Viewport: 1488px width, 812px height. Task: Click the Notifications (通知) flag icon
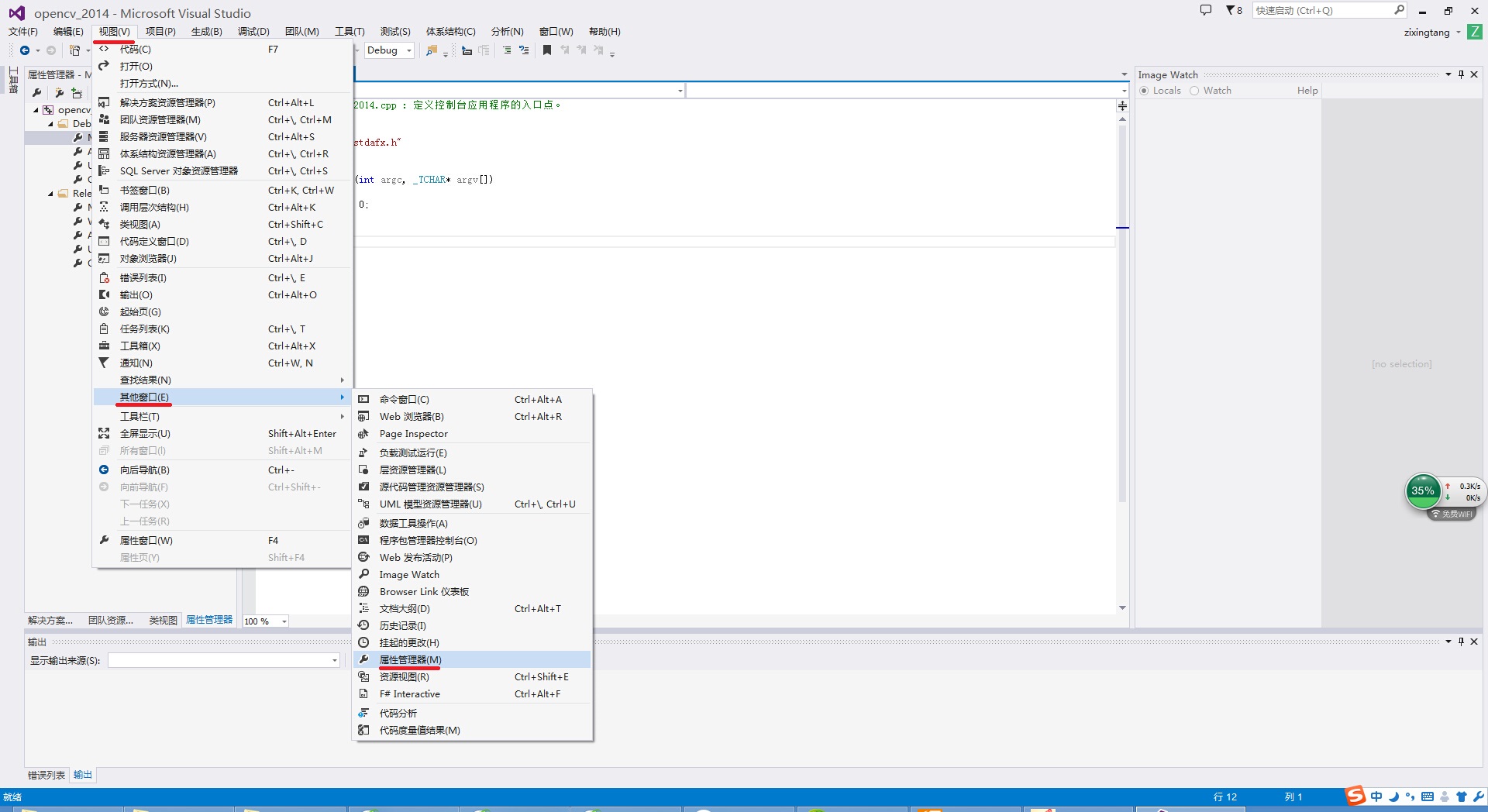pos(104,363)
